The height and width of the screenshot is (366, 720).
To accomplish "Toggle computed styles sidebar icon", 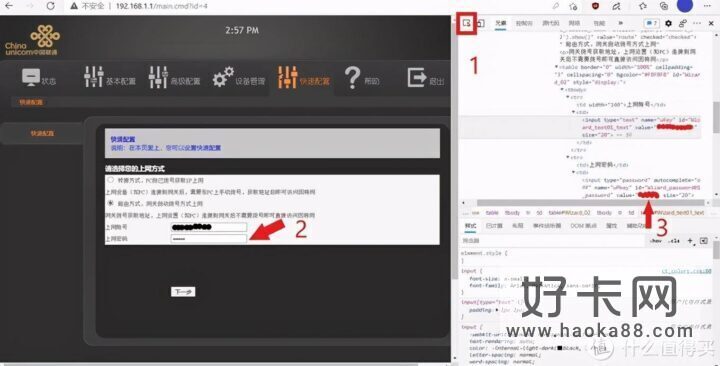I will 703,240.
